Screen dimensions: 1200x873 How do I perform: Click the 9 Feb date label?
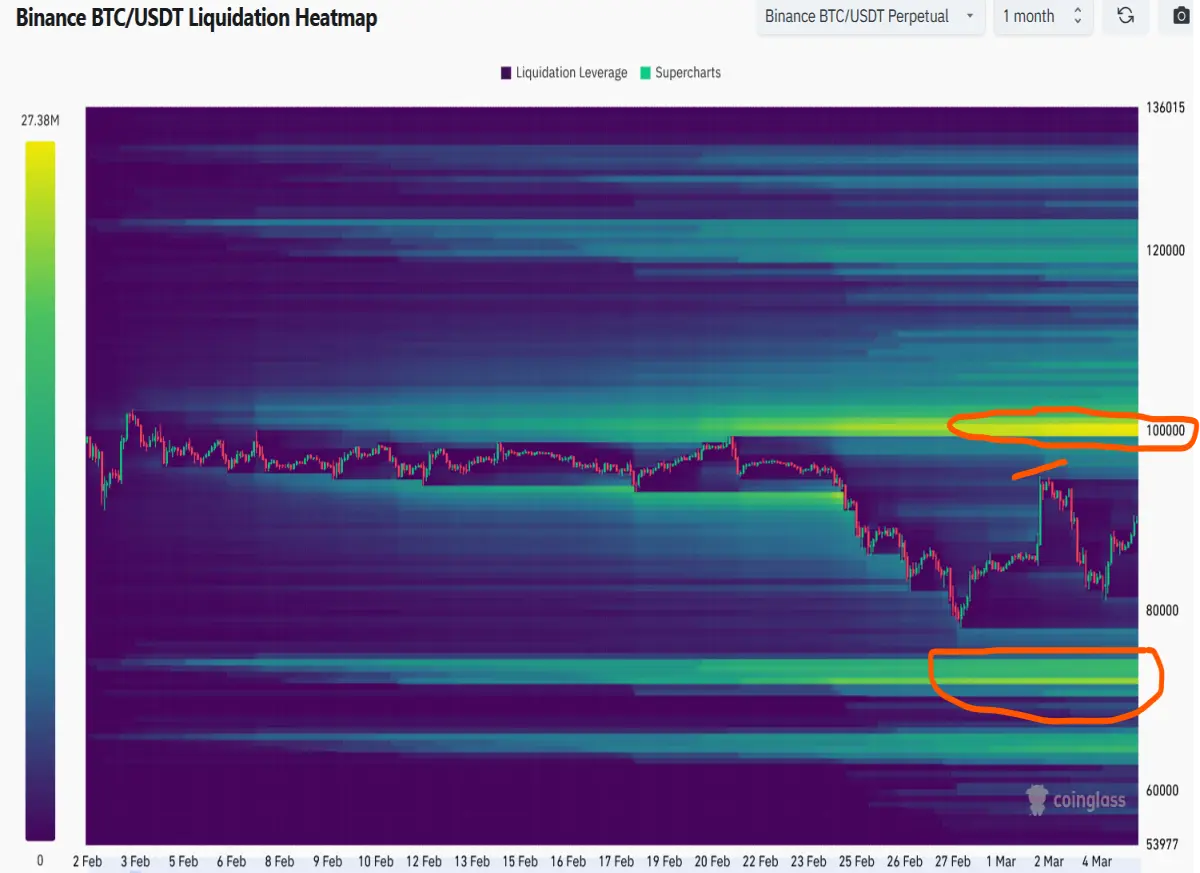[327, 861]
